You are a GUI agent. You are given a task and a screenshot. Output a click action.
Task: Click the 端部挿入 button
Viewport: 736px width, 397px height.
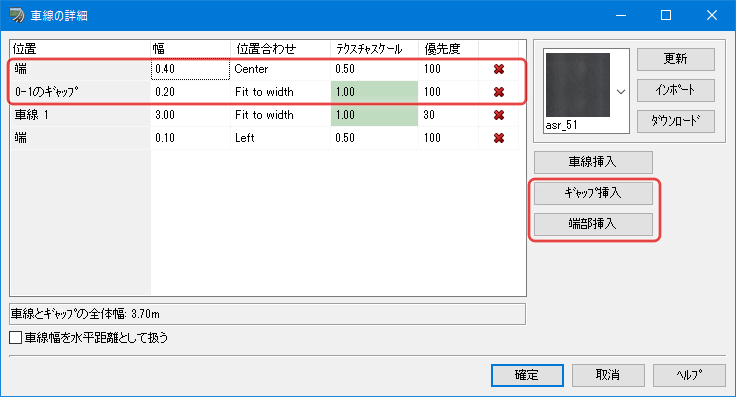click(593, 224)
